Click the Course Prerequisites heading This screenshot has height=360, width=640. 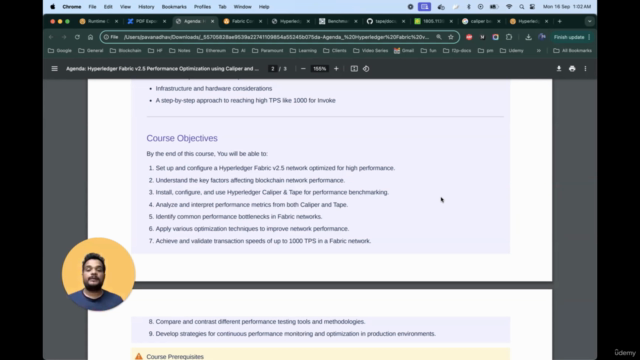tap(175, 356)
